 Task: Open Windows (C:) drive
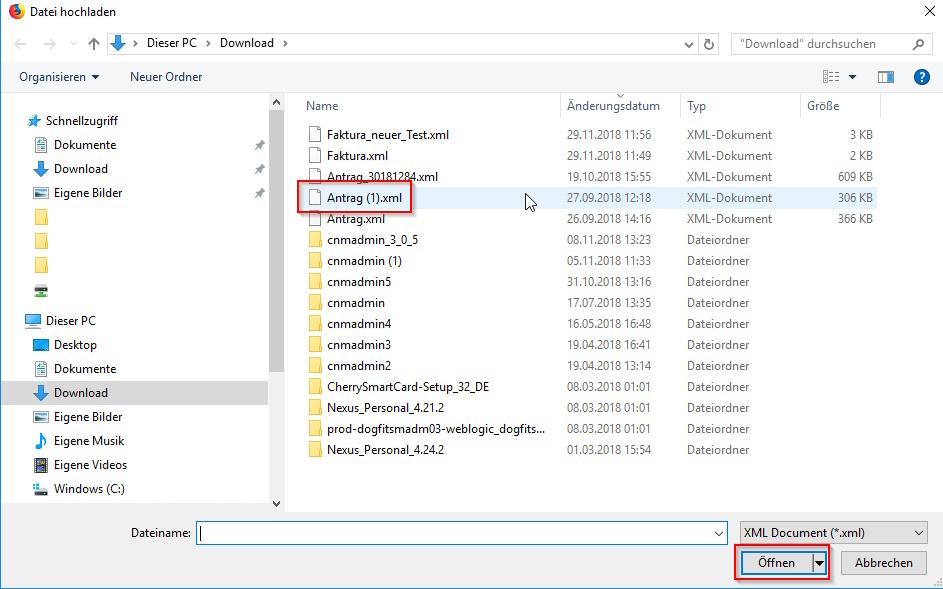point(89,489)
